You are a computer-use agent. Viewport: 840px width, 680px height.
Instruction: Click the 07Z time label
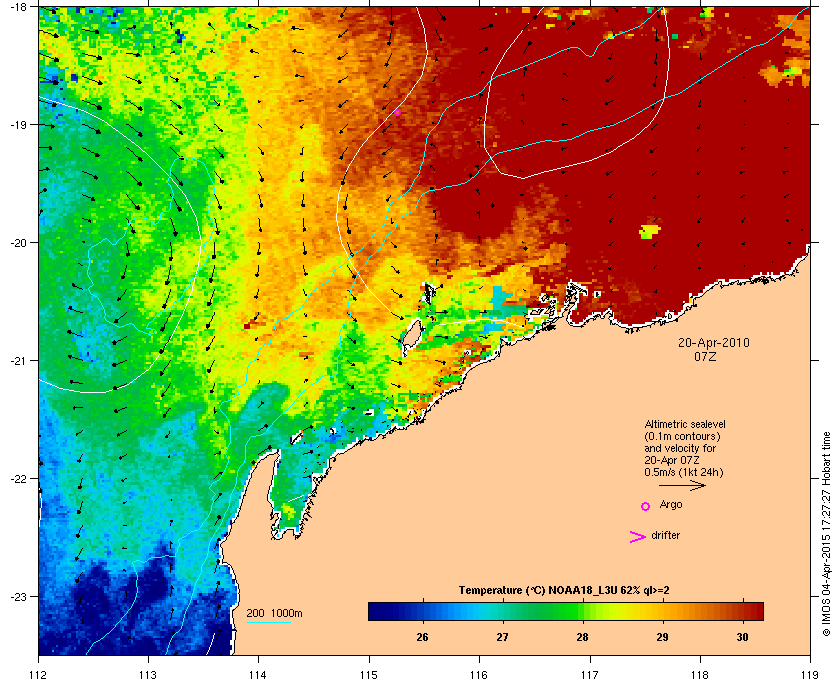coord(705,356)
